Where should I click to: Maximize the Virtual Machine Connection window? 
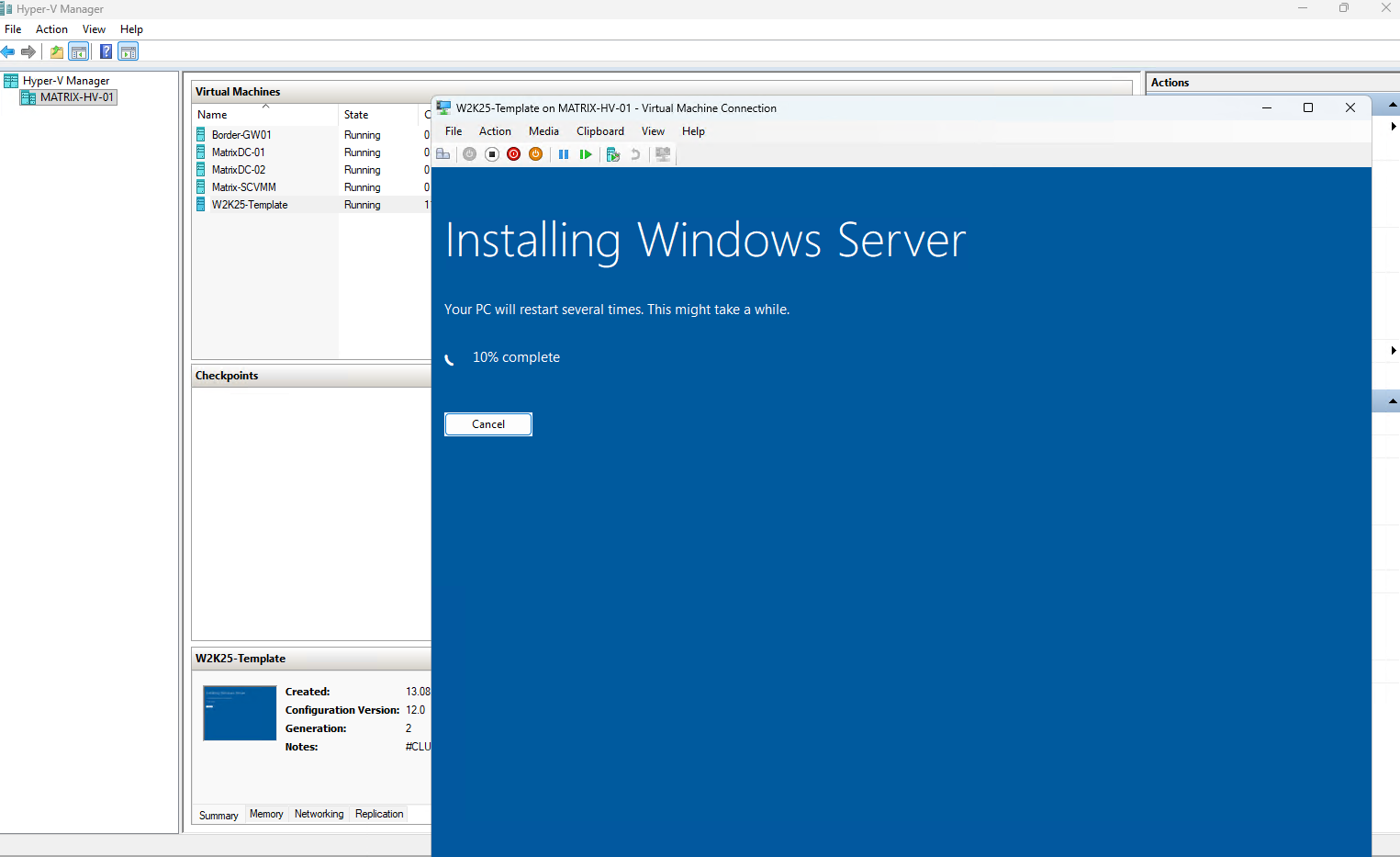pyautogui.click(x=1308, y=107)
